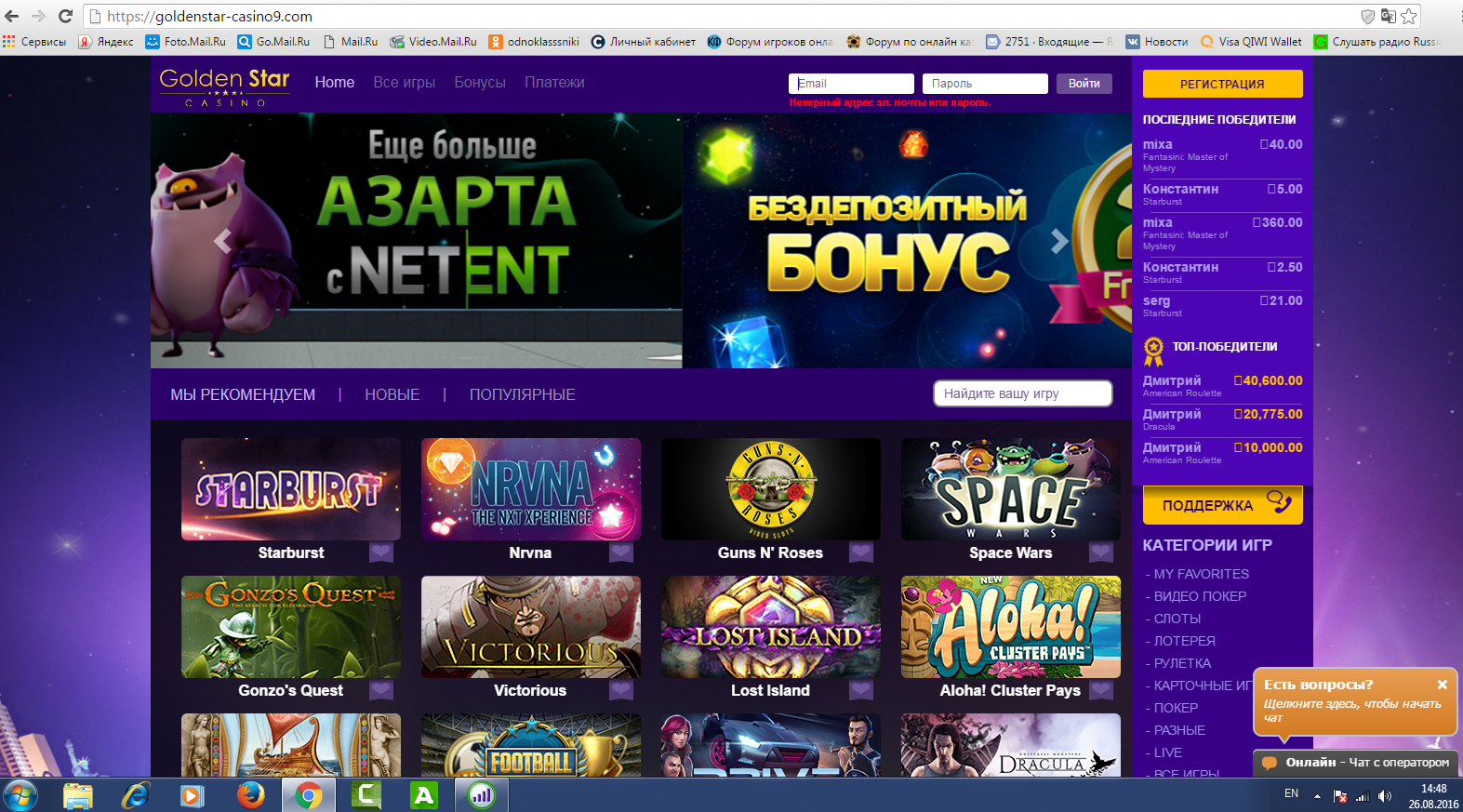Click the browser address bar URL
1463x812 pixels.
pyautogui.click(x=209, y=16)
